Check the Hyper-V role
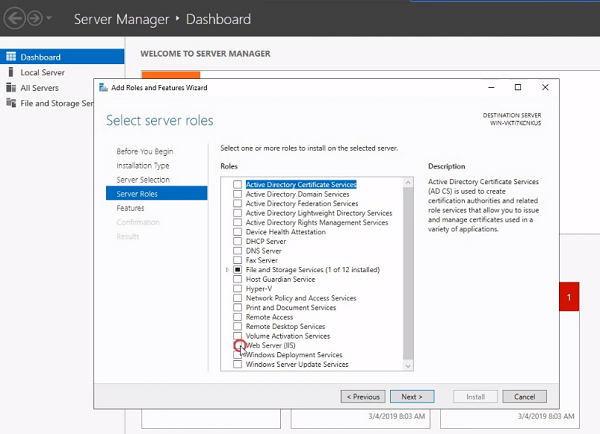Image resolution: width=600 pixels, height=434 pixels. click(x=237, y=289)
